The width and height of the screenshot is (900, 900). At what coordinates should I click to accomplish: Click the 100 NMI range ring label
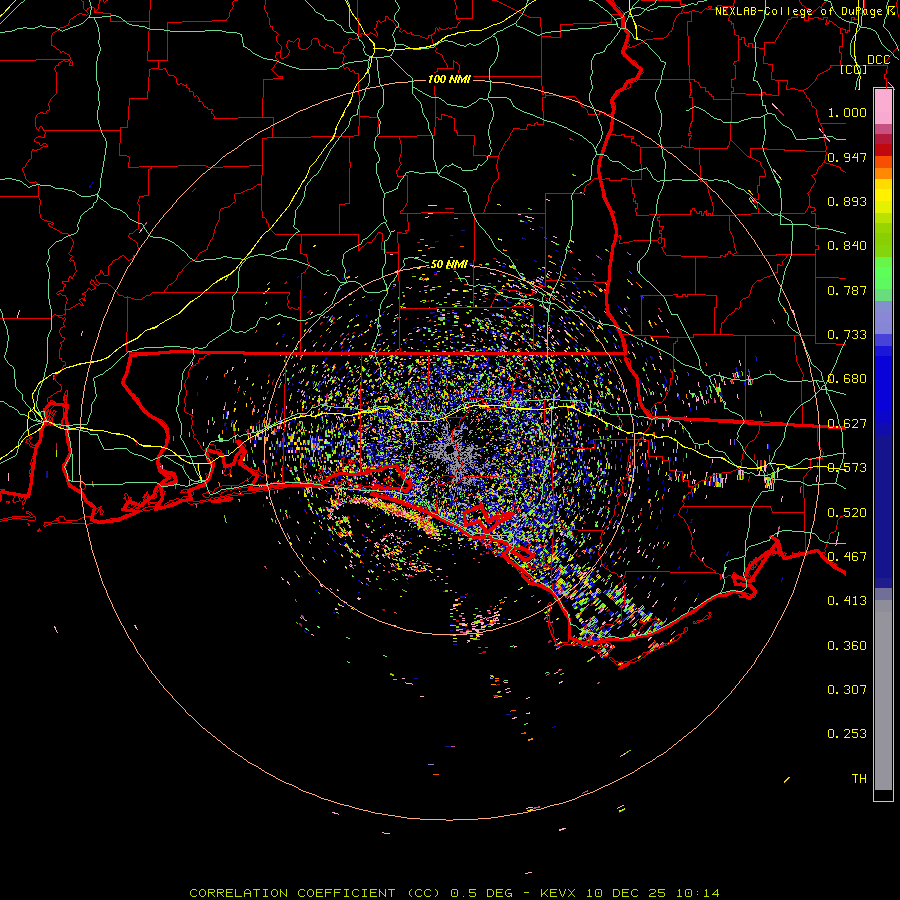point(449,79)
